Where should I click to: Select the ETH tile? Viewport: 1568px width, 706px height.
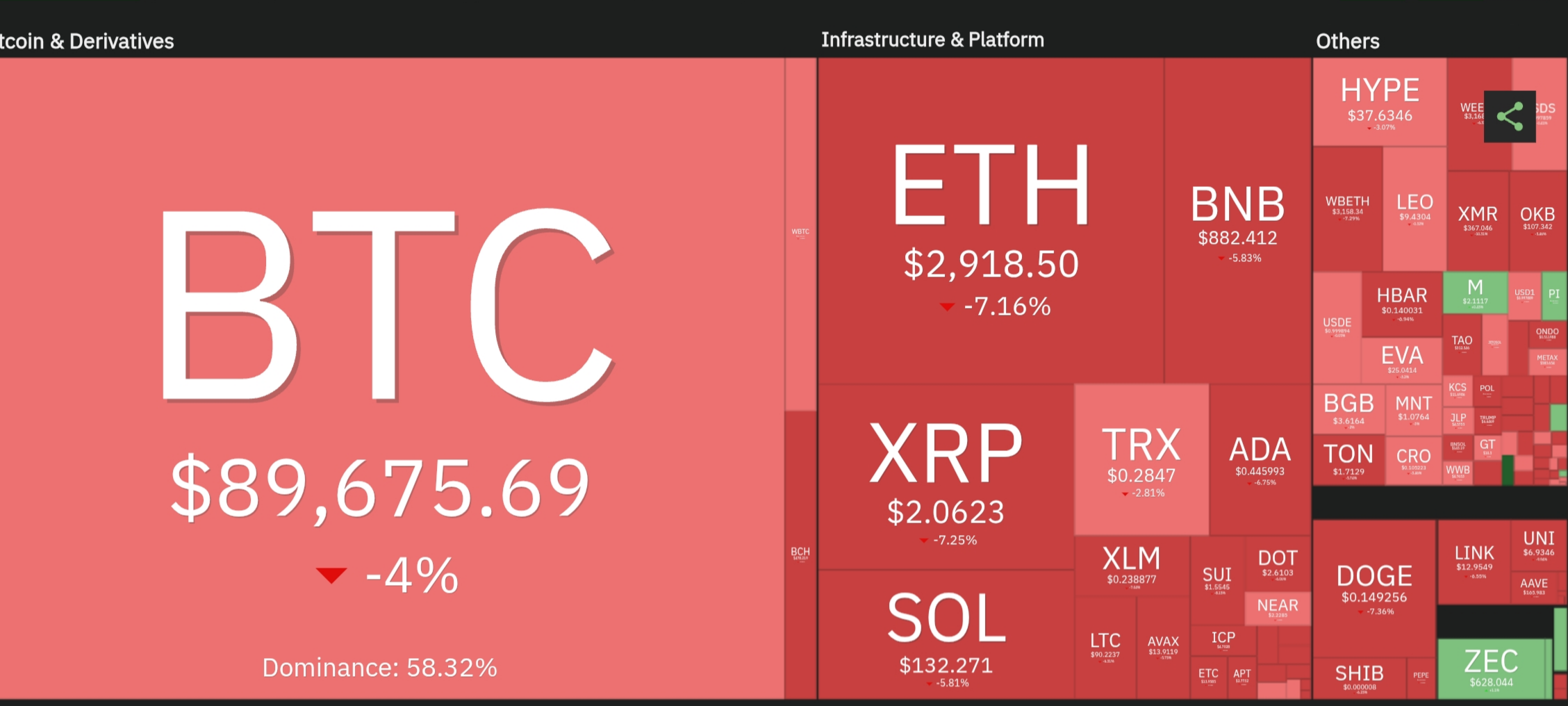point(990,222)
